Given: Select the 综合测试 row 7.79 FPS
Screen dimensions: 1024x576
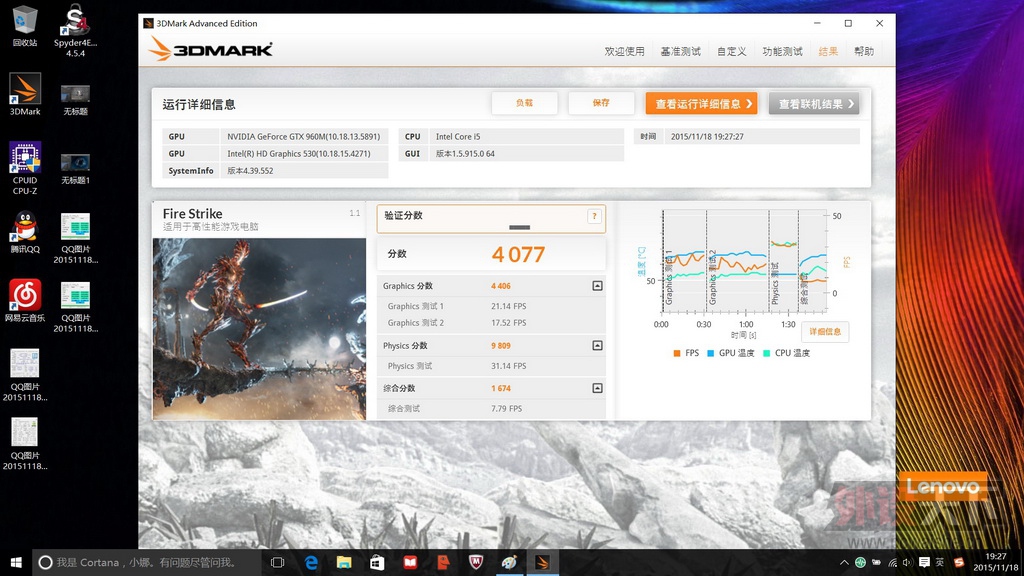Looking at the screenshot, I should tap(491, 408).
